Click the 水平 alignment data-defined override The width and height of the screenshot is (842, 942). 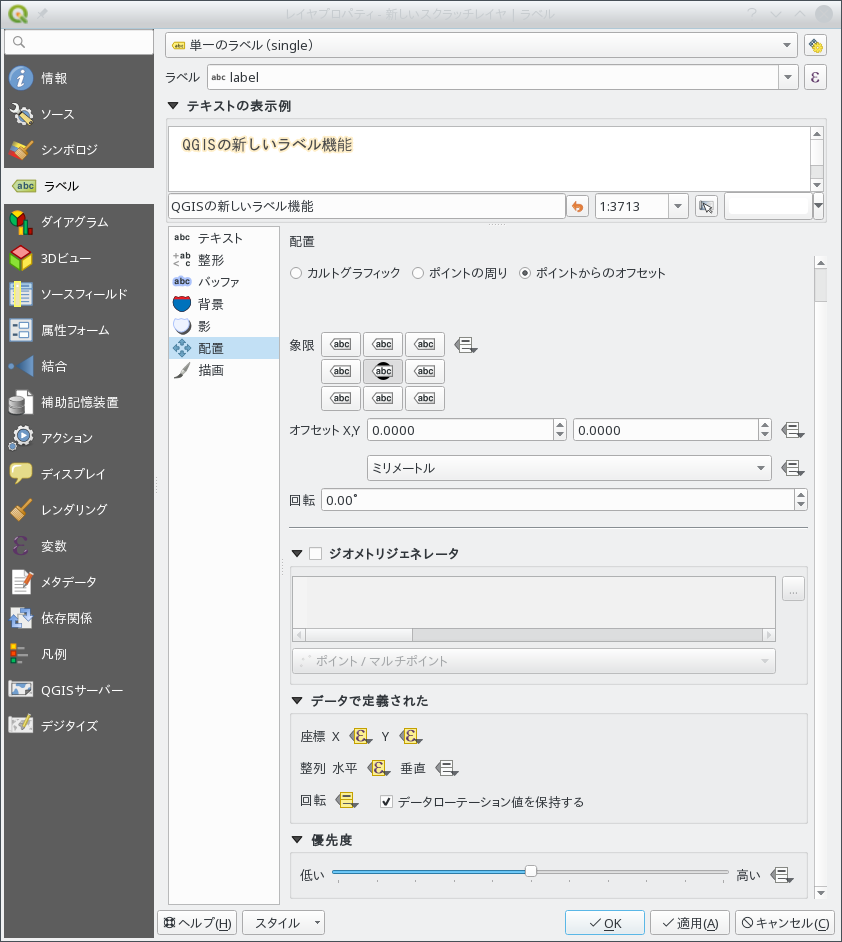tap(379, 768)
